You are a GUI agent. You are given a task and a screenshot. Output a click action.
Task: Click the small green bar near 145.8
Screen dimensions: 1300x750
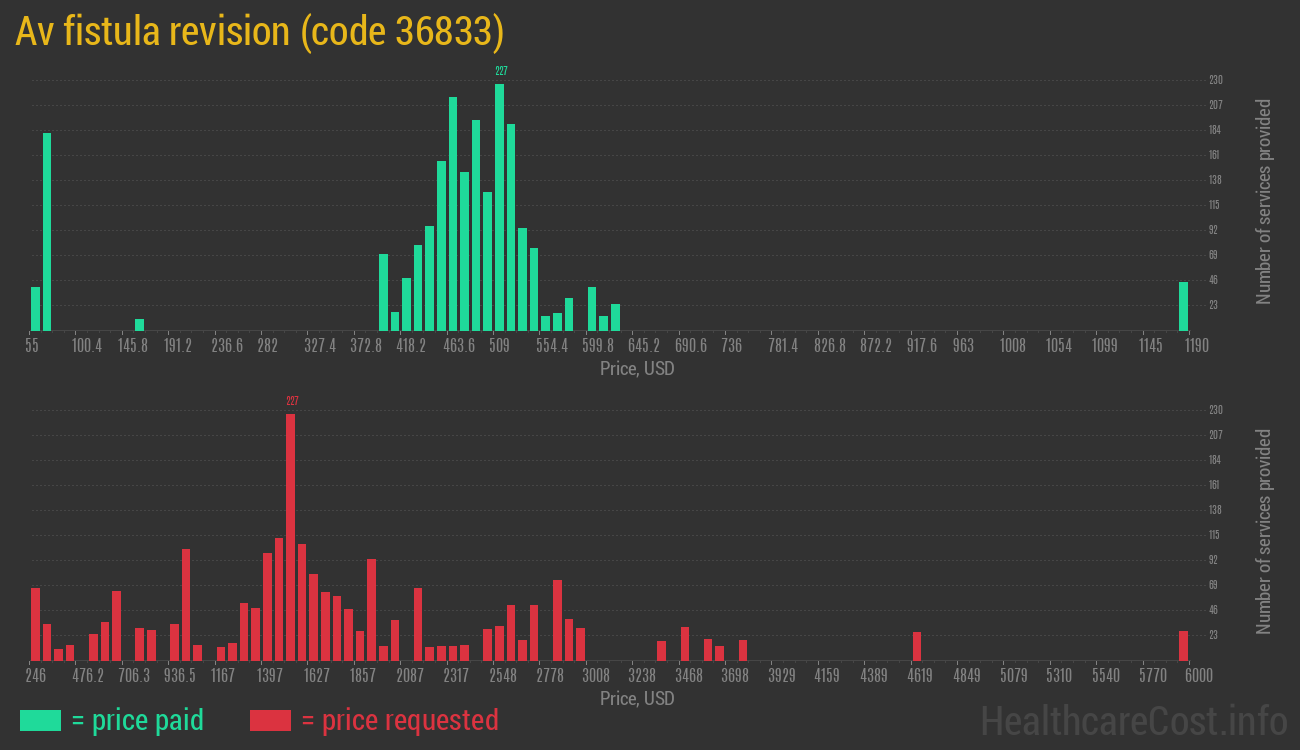point(139,324)
